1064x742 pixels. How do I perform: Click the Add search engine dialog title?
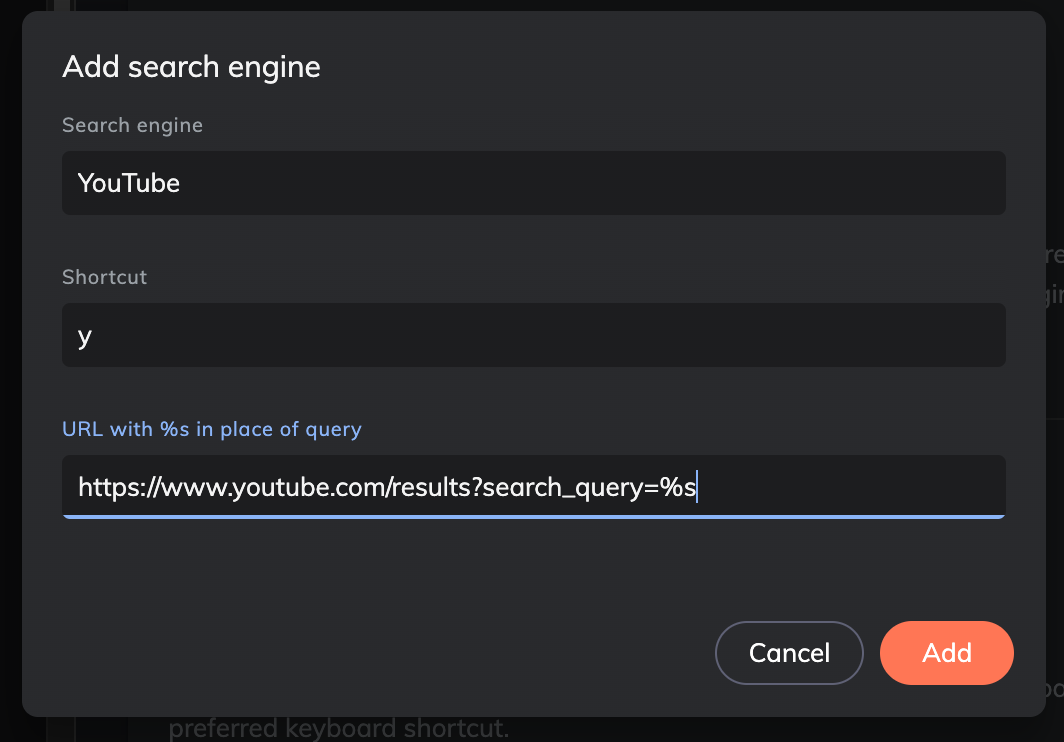(191, 66)
